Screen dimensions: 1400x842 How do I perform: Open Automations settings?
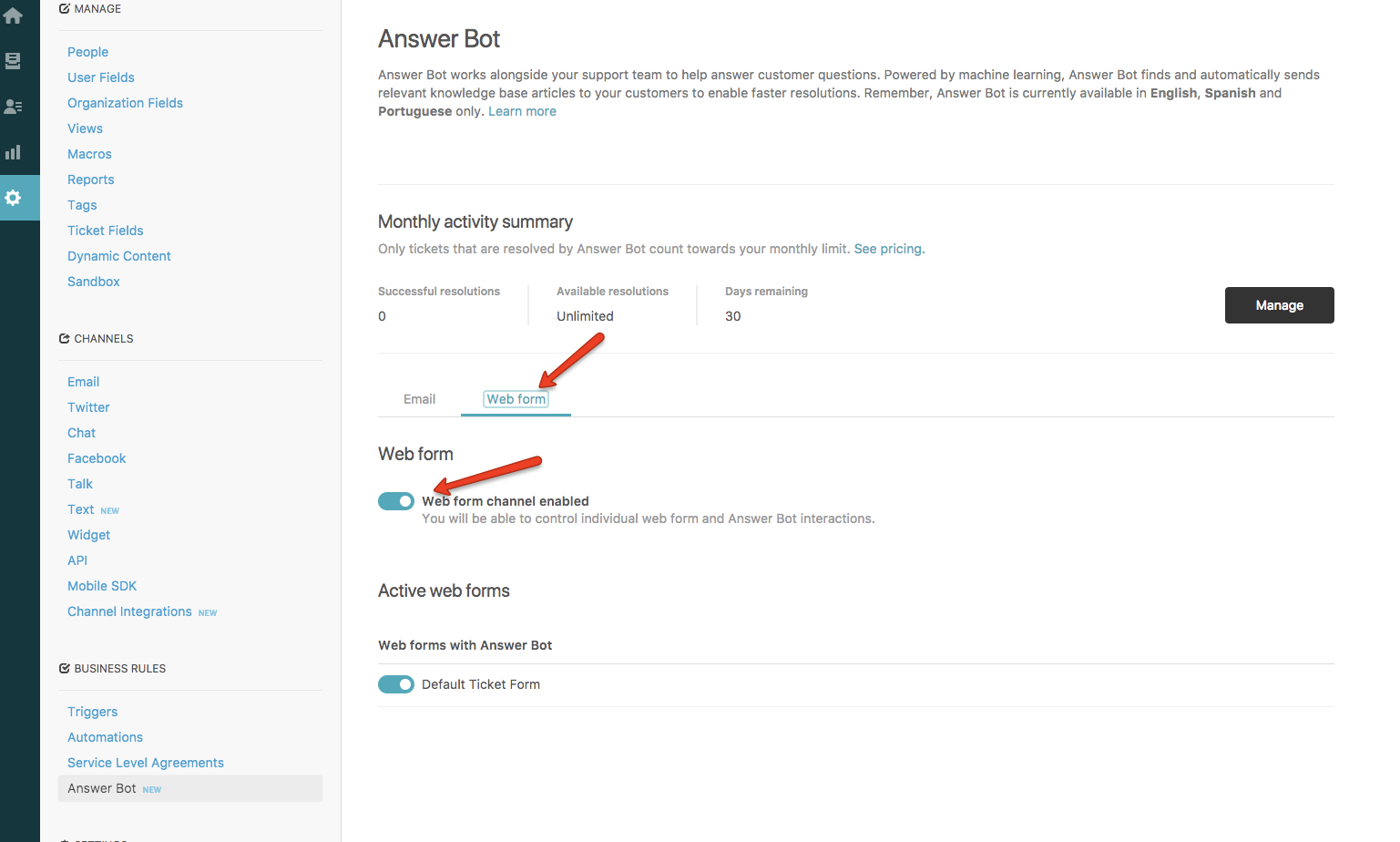(105, 737)
